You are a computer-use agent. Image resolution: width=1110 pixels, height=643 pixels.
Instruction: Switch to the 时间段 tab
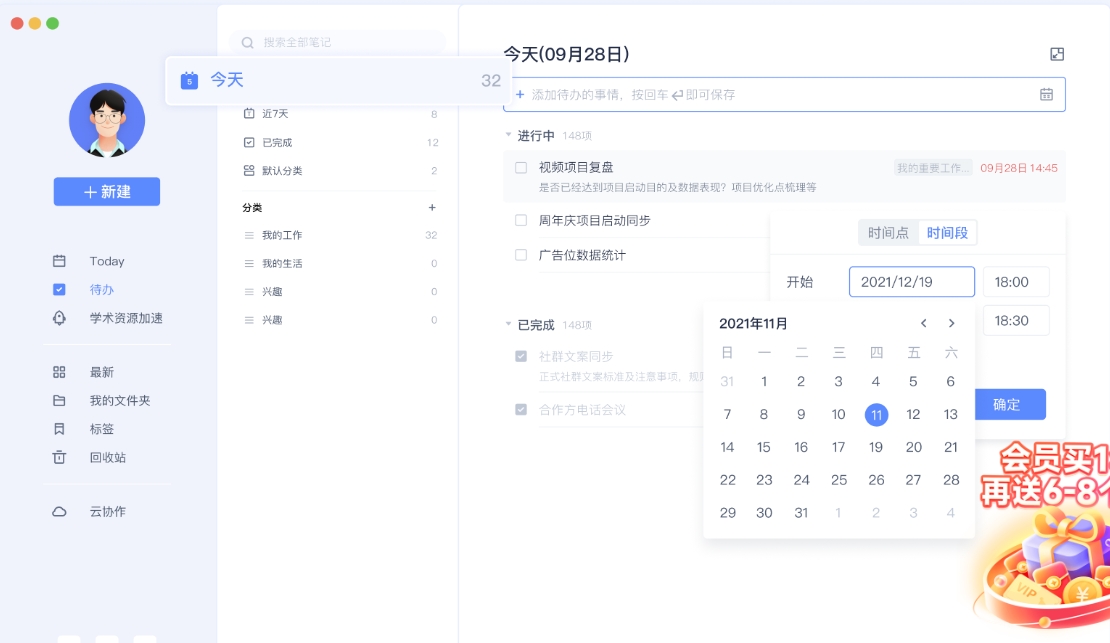[x=948, y=232]
